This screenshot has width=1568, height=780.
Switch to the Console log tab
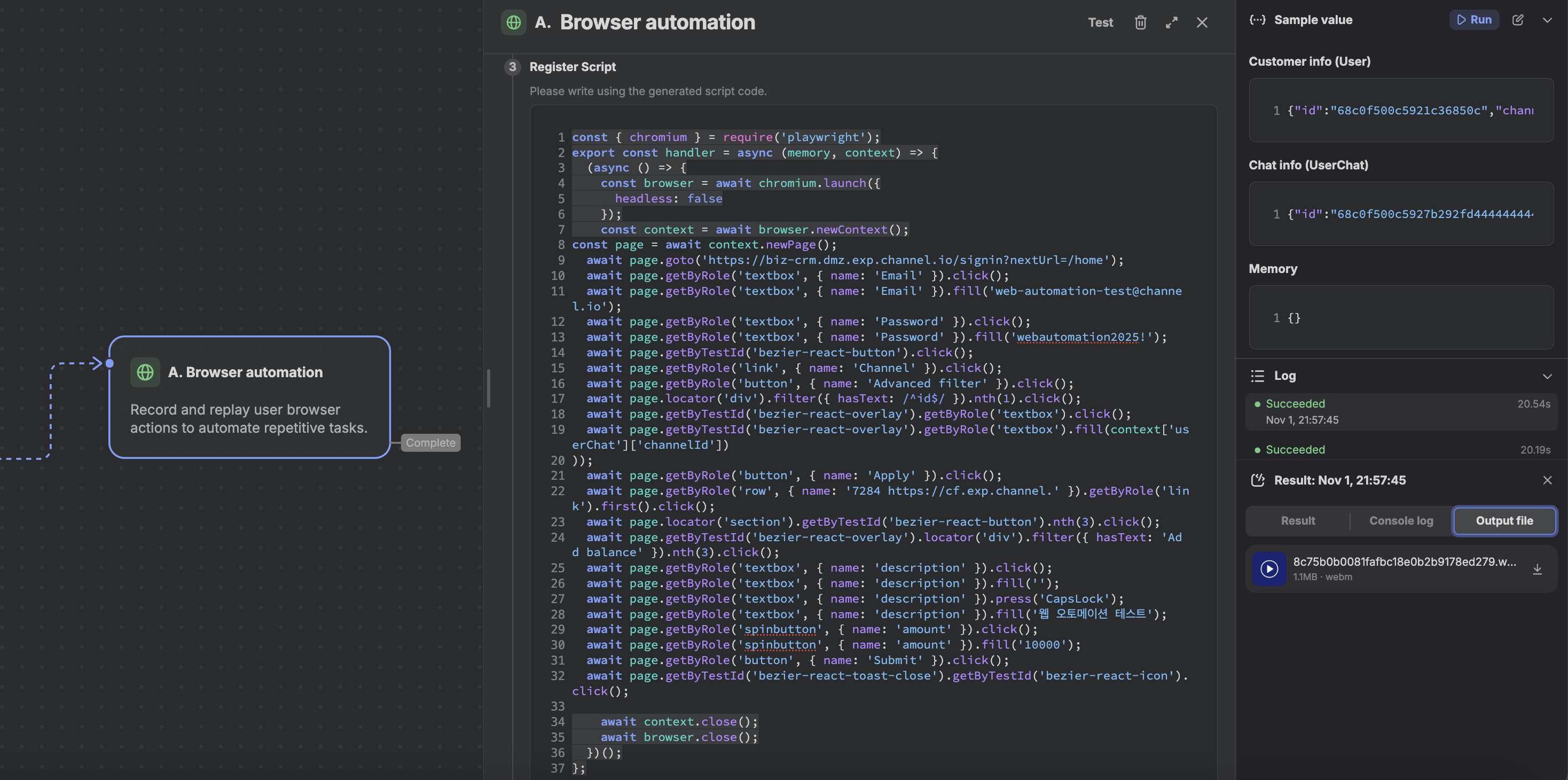pos(1401,520)
